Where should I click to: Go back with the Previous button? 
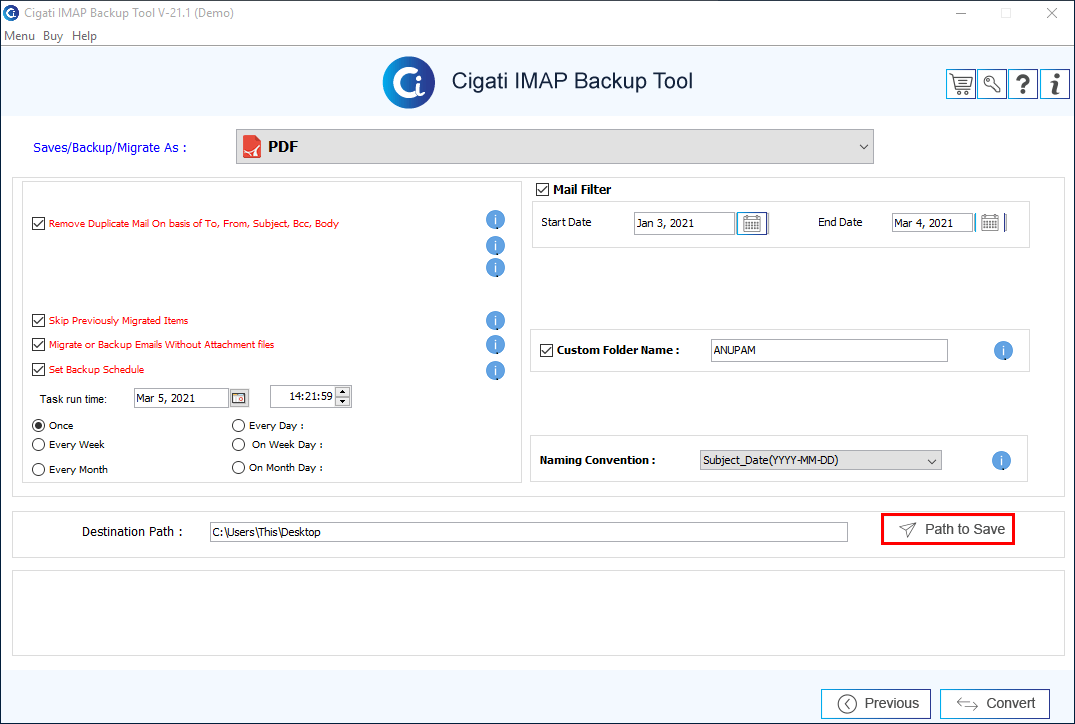pos(875,703)
